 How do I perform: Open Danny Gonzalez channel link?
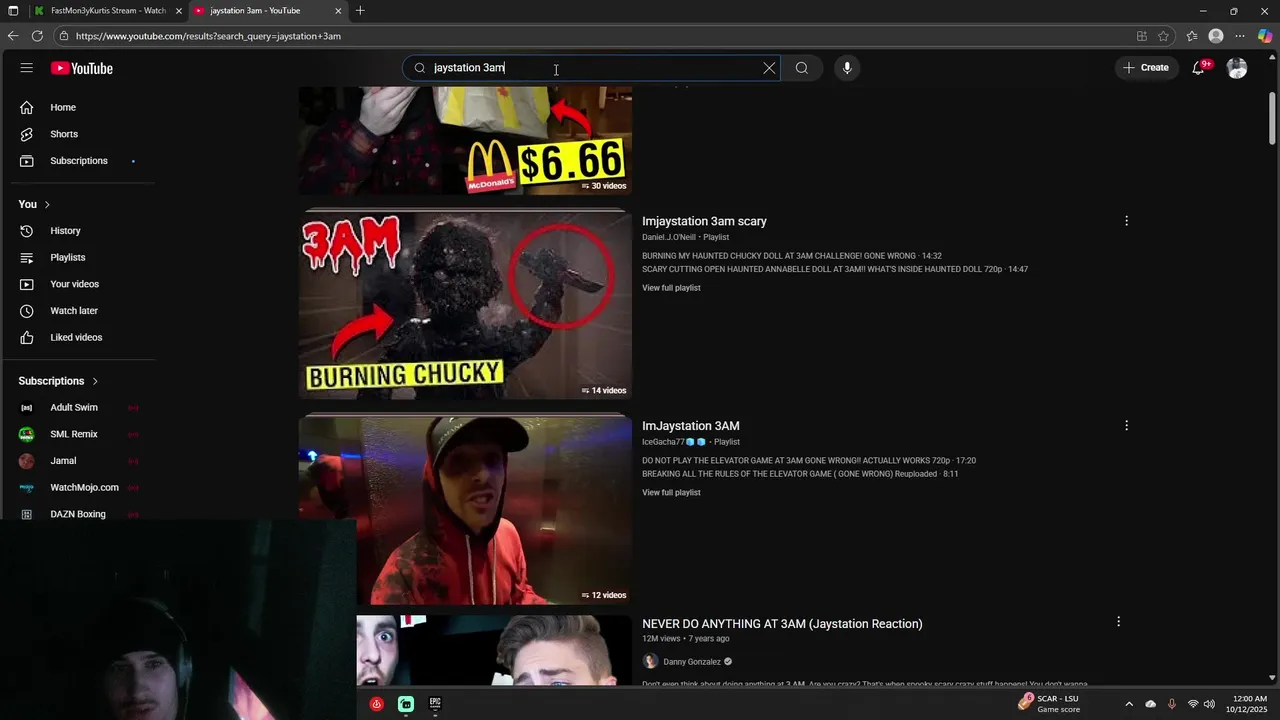pyautogui.click(x=691, y=662)
